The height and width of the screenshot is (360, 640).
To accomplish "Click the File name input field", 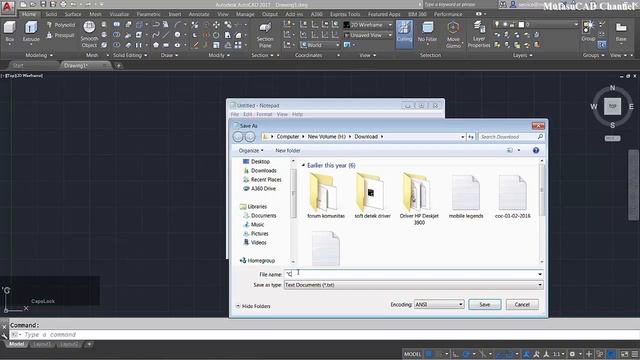I will click(x=413, y=274).
